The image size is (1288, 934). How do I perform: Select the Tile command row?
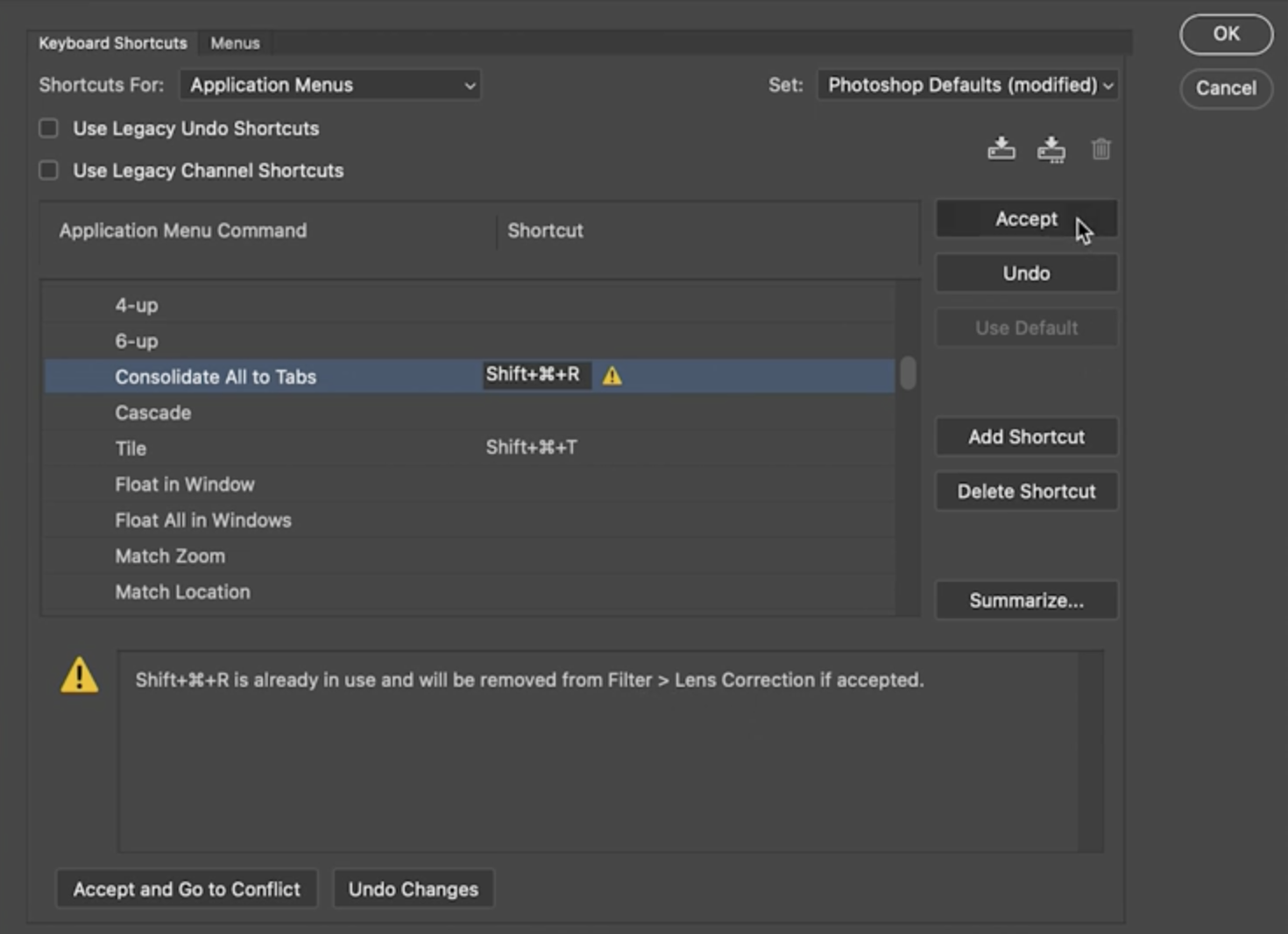(x=470, y=449)
